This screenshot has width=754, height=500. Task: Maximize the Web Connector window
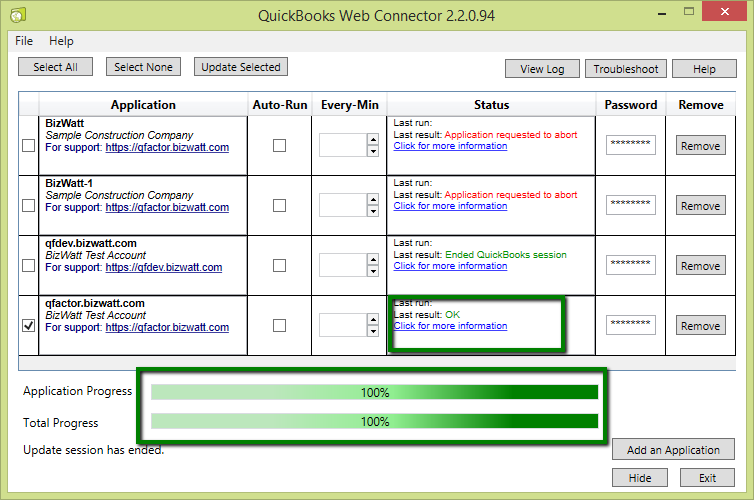[x=689, y=12]
